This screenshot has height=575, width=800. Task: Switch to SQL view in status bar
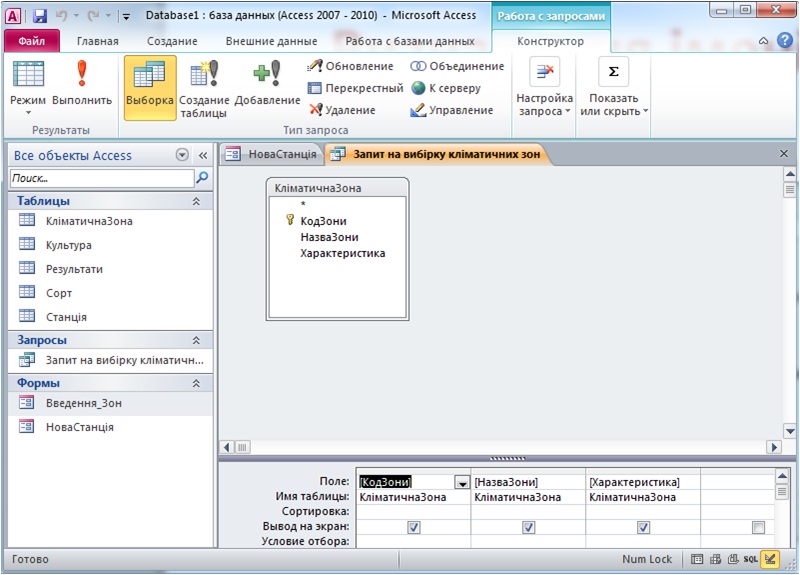click(750, 559)
